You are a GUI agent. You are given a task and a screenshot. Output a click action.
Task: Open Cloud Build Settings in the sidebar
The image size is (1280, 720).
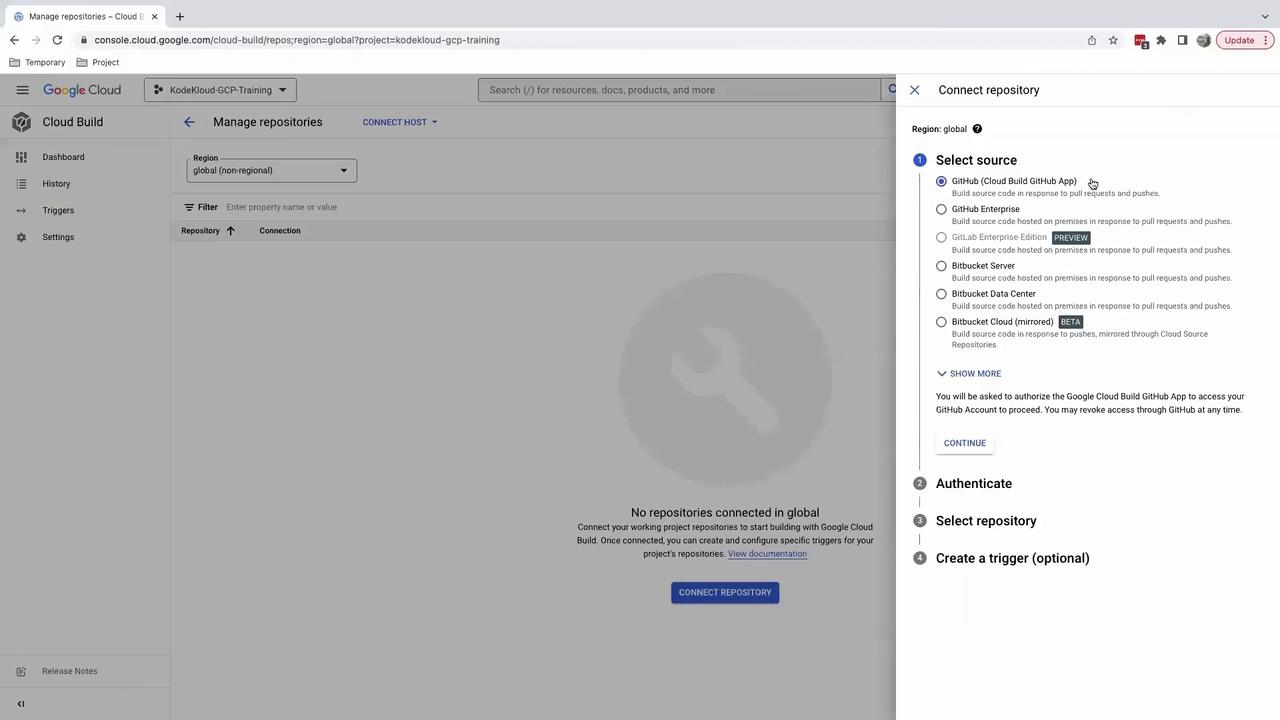pos(58,237)
